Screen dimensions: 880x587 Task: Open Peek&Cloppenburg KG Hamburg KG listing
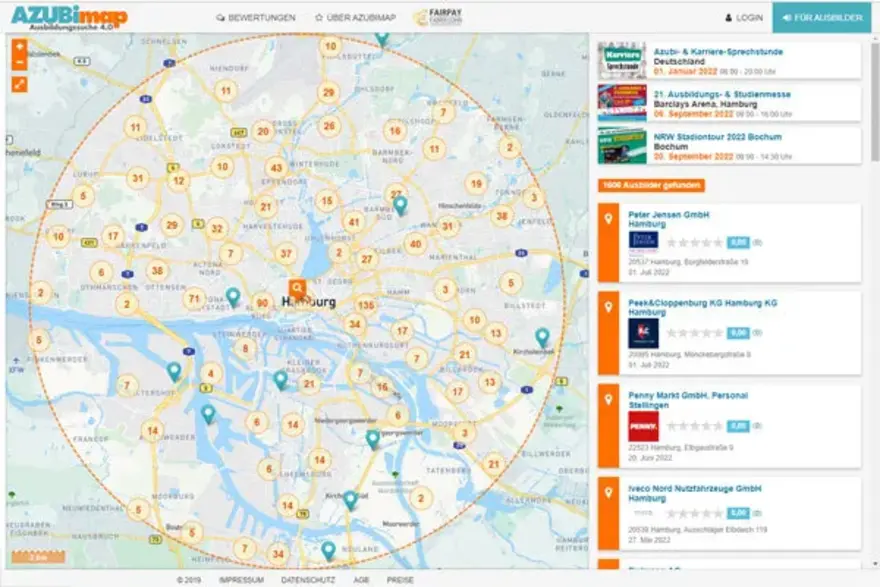point(703,307)
